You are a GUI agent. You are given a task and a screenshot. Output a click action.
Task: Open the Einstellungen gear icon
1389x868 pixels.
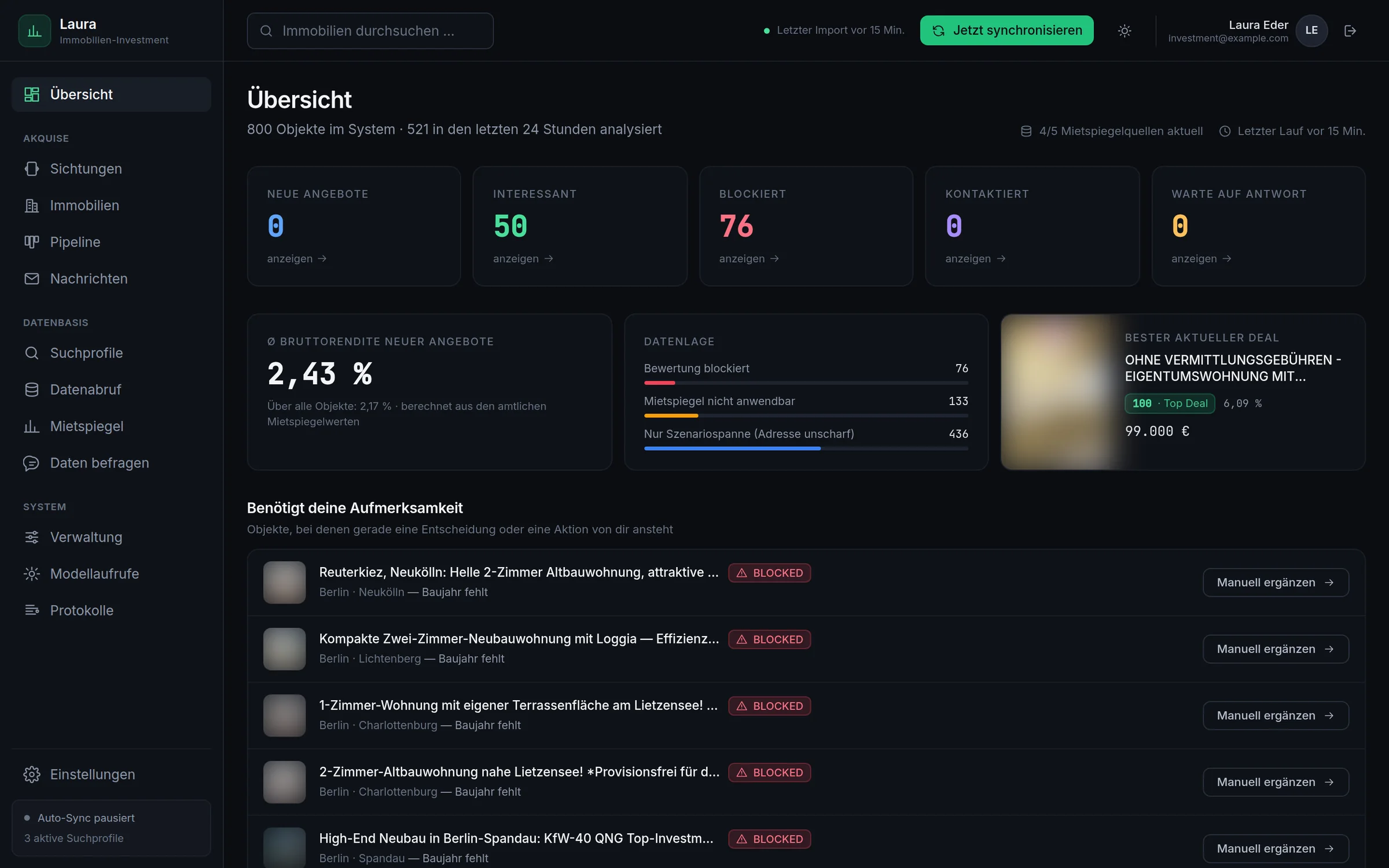(x=32, y=774)
